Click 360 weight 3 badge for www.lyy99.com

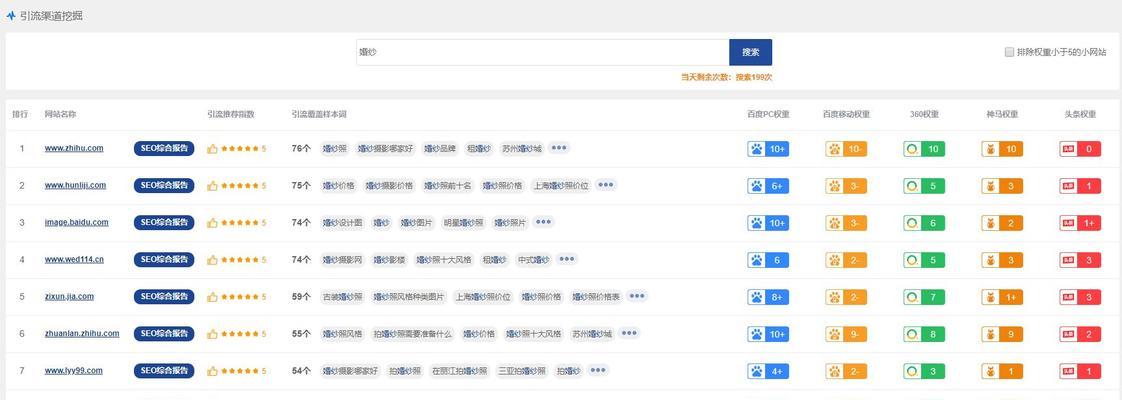[924, 371]
